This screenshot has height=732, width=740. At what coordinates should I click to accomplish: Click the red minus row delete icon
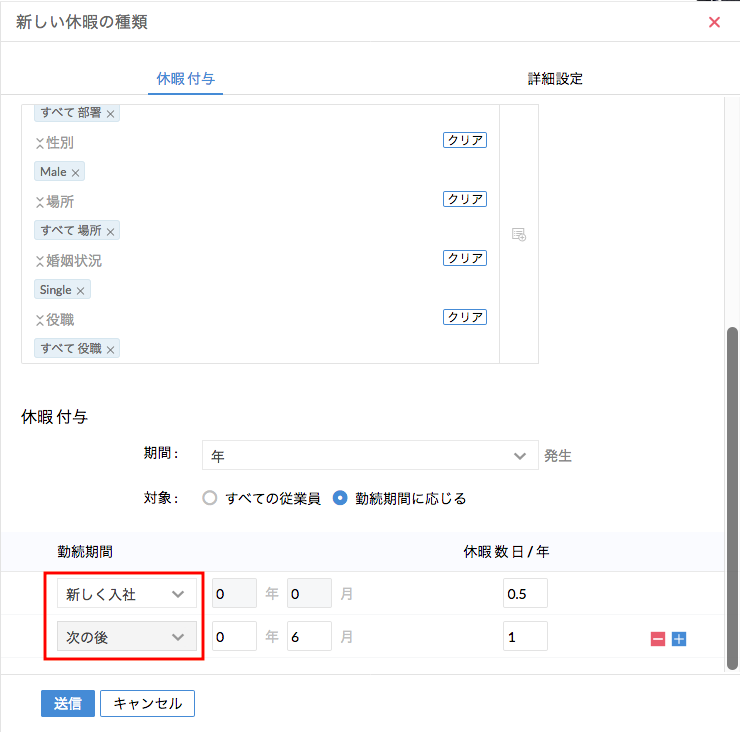pyautogui.click(x=658, y=638)
